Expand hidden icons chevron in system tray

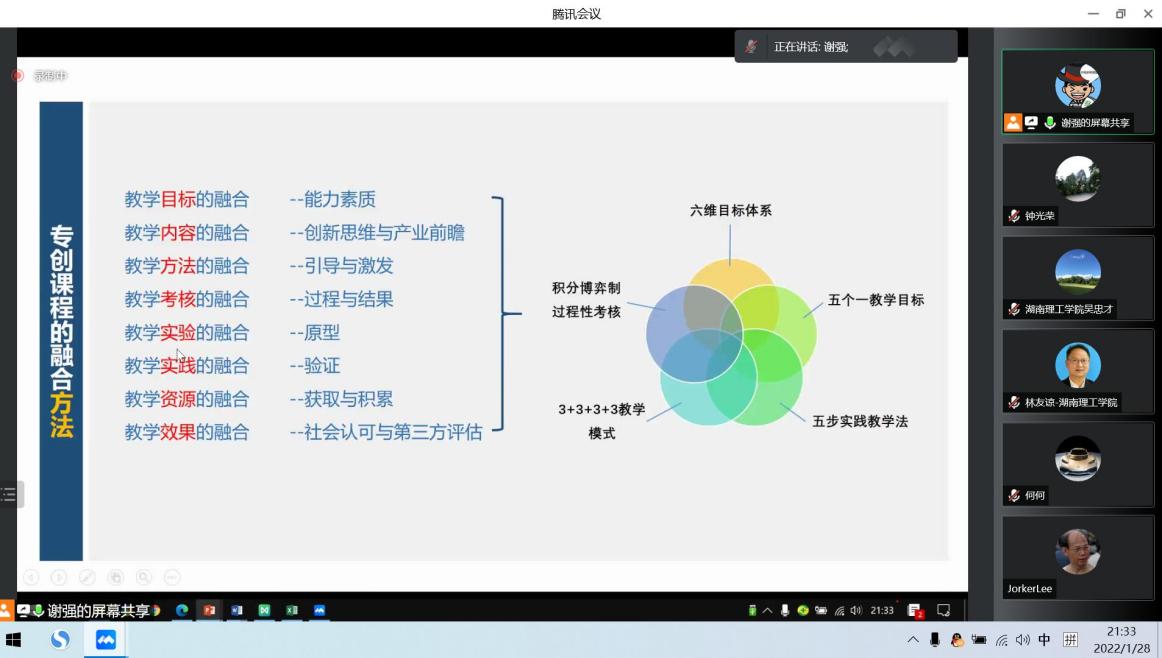pos(914,641)
